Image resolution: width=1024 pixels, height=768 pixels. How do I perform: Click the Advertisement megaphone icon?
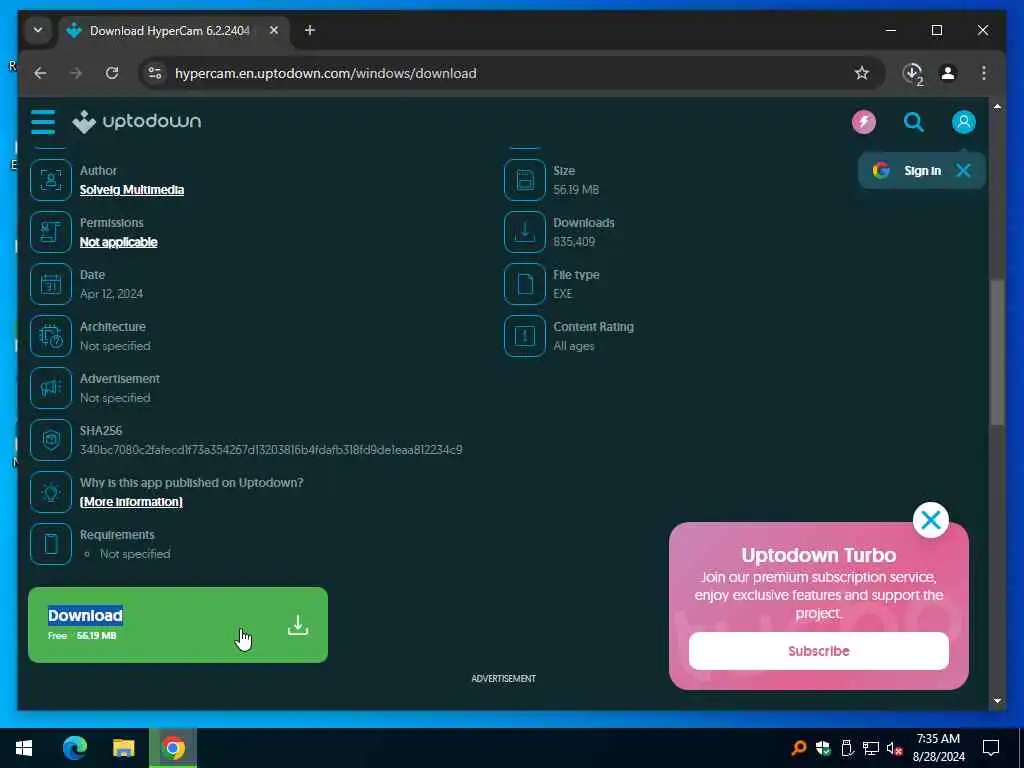coord(51,388)
